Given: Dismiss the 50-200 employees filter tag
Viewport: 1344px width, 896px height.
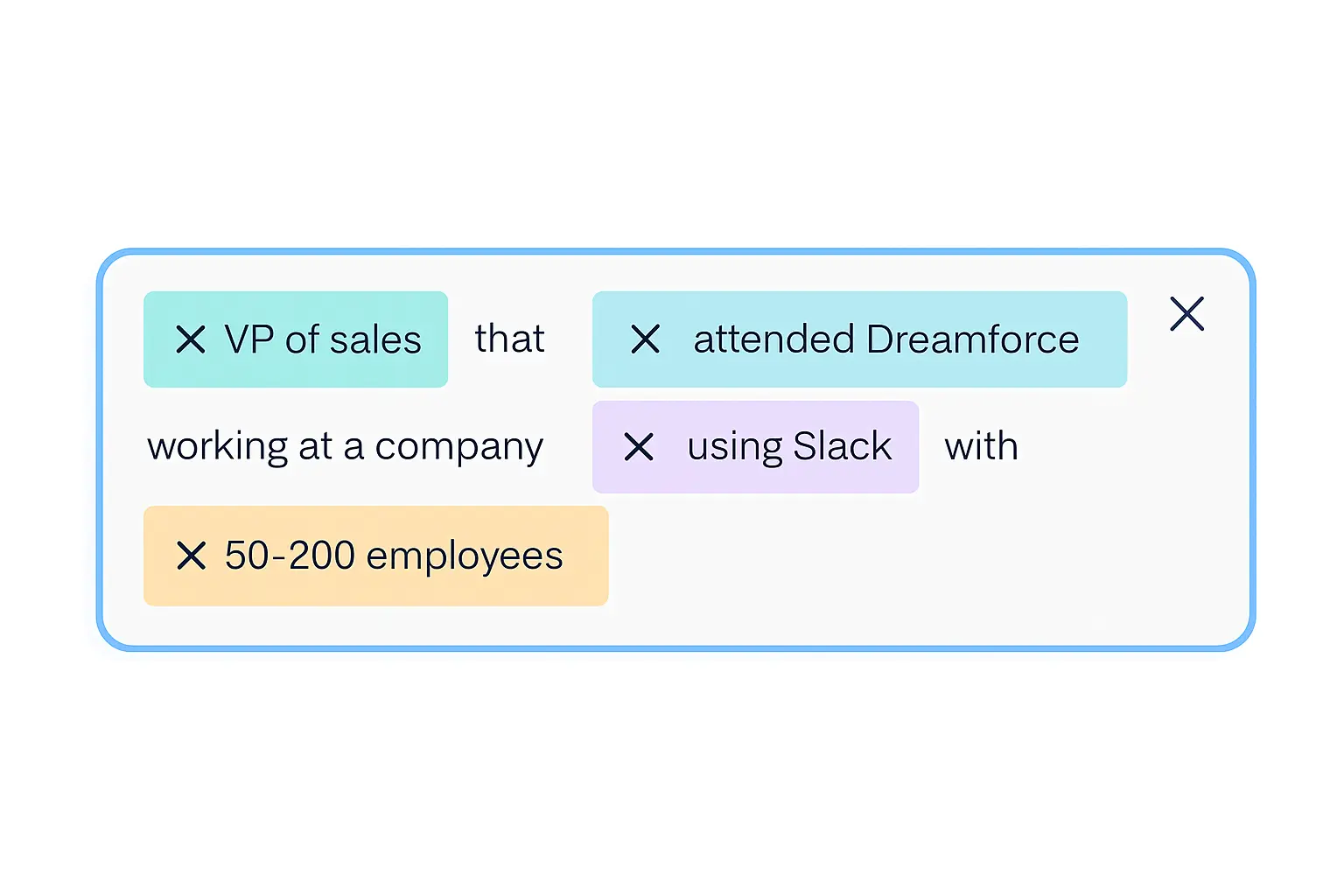Looking at the screenshot, I should pos(191,556).
